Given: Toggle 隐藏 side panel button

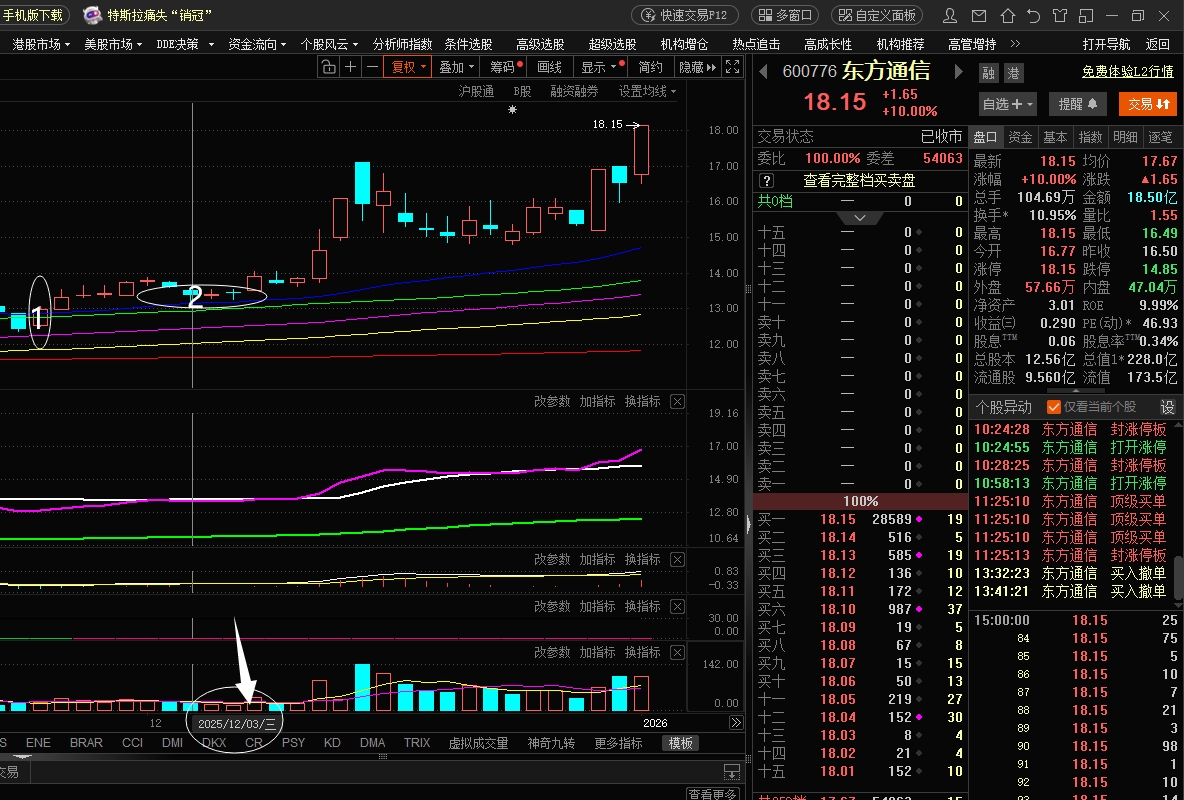Looking at the screenshot, I should (x=698, y=67).
